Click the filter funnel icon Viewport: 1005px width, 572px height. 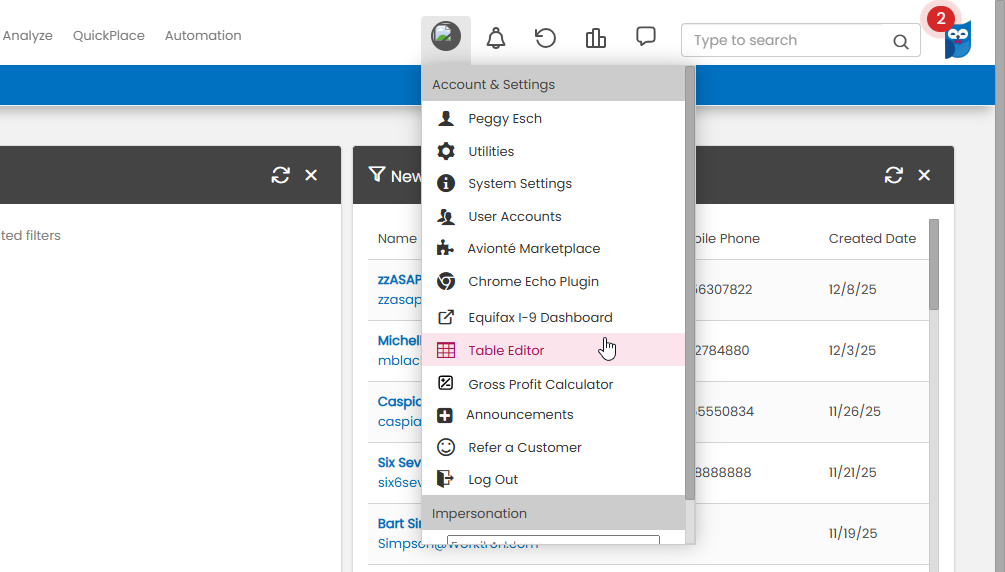click(377, 174)
